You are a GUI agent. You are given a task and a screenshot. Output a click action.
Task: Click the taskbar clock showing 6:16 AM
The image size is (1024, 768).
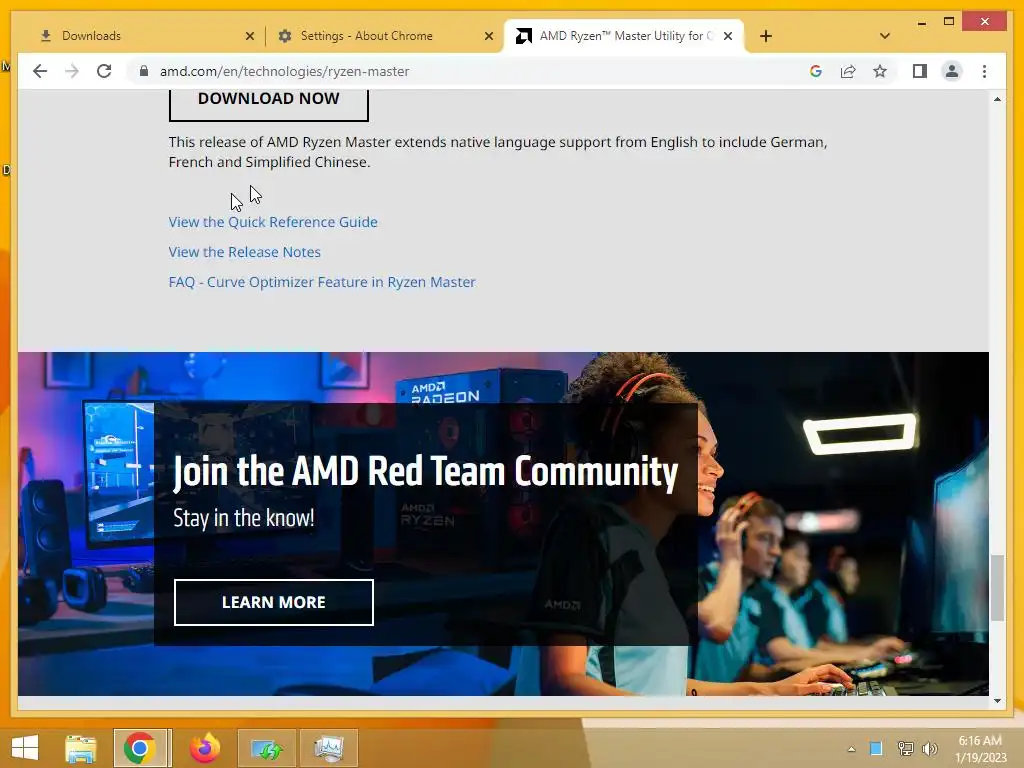coord(980,749)
